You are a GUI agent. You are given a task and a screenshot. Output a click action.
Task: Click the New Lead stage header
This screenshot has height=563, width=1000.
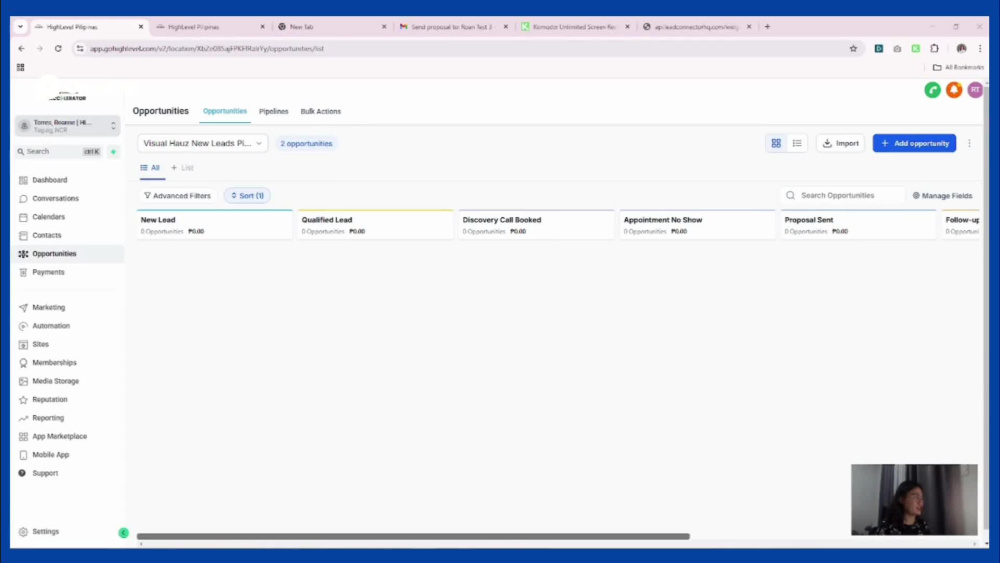pyautogui.click(x=214, y=225)
